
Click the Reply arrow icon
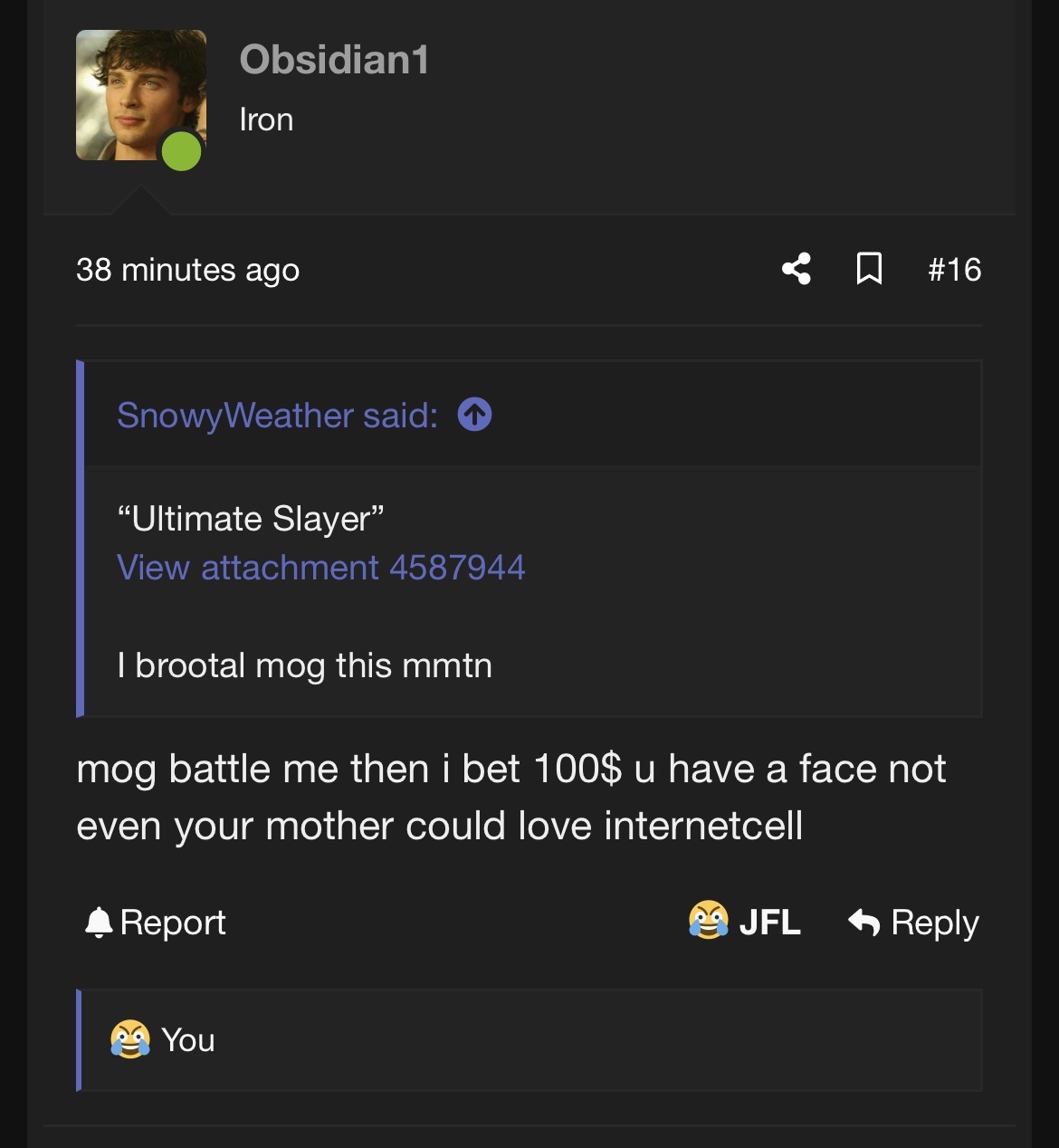(864, 923)
